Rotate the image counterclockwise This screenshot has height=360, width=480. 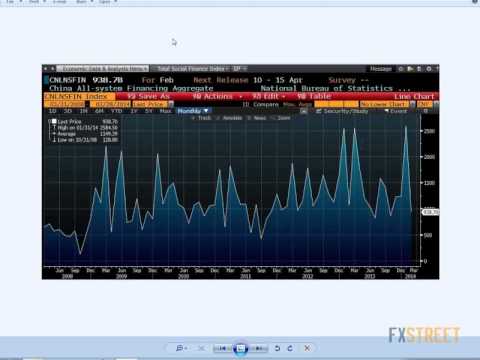click(277, 348)
